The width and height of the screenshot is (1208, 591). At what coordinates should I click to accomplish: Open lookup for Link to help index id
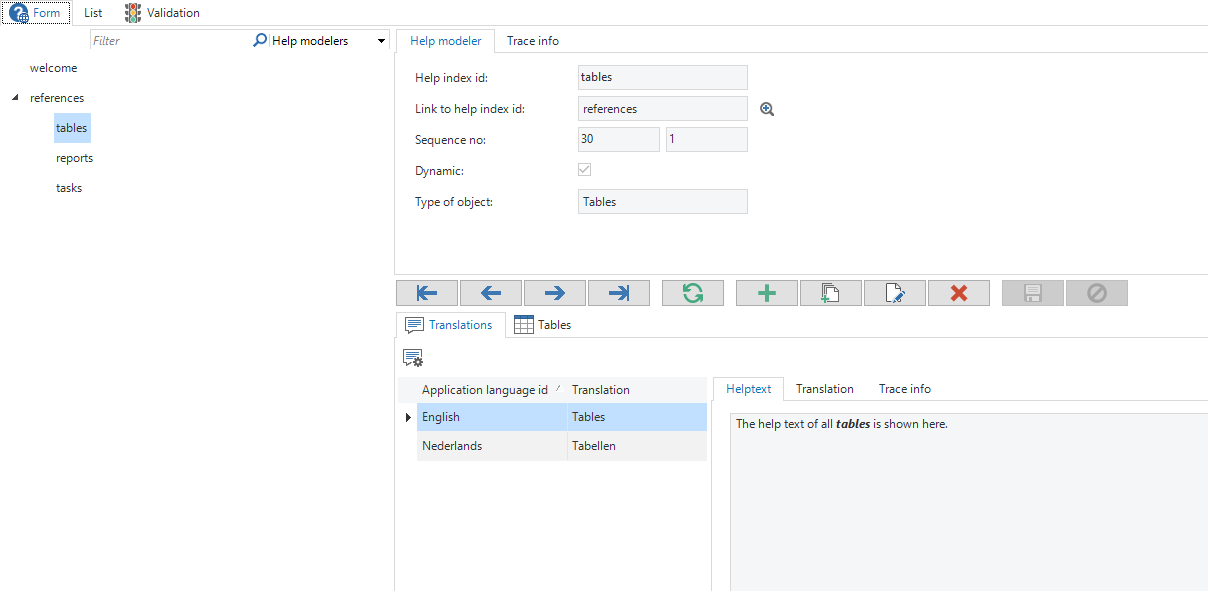pyautogui.click(x=767, y=109)
